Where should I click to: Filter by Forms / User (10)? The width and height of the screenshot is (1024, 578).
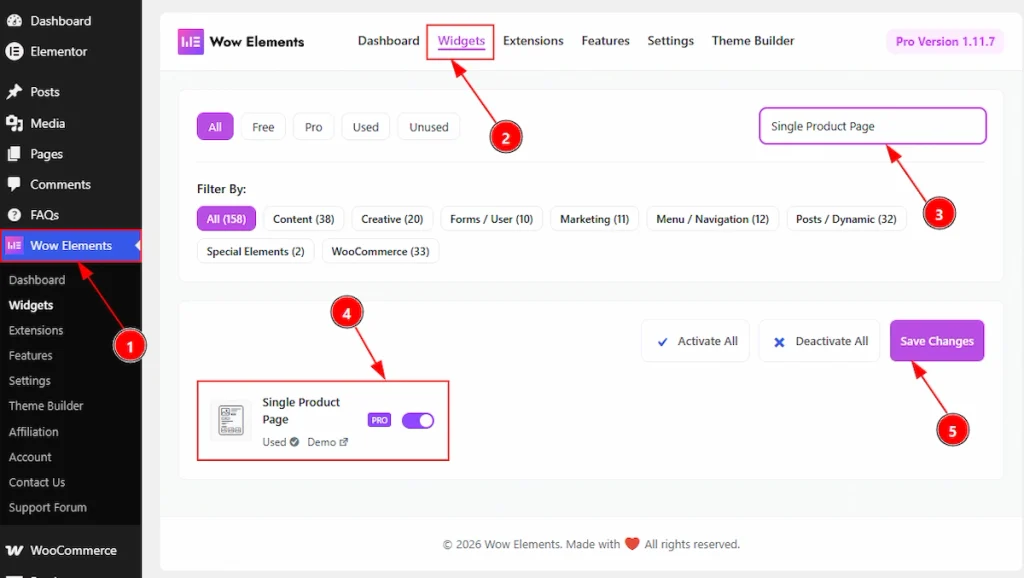pyautogui.click(x=492, y=219)
